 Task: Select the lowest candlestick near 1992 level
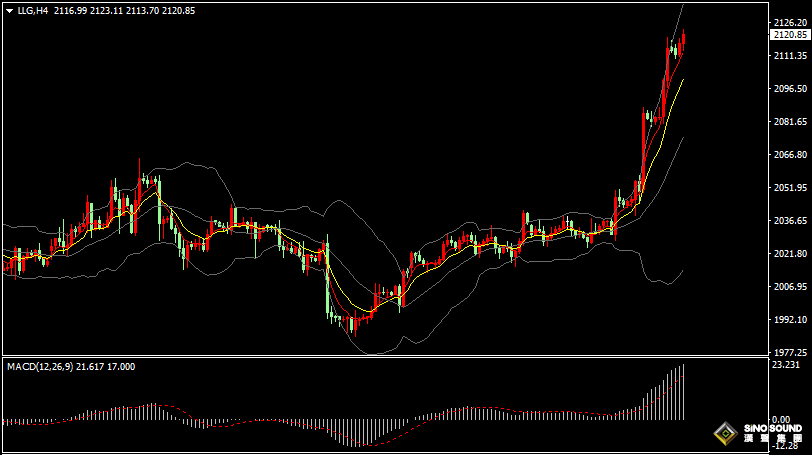coord(353,323)
